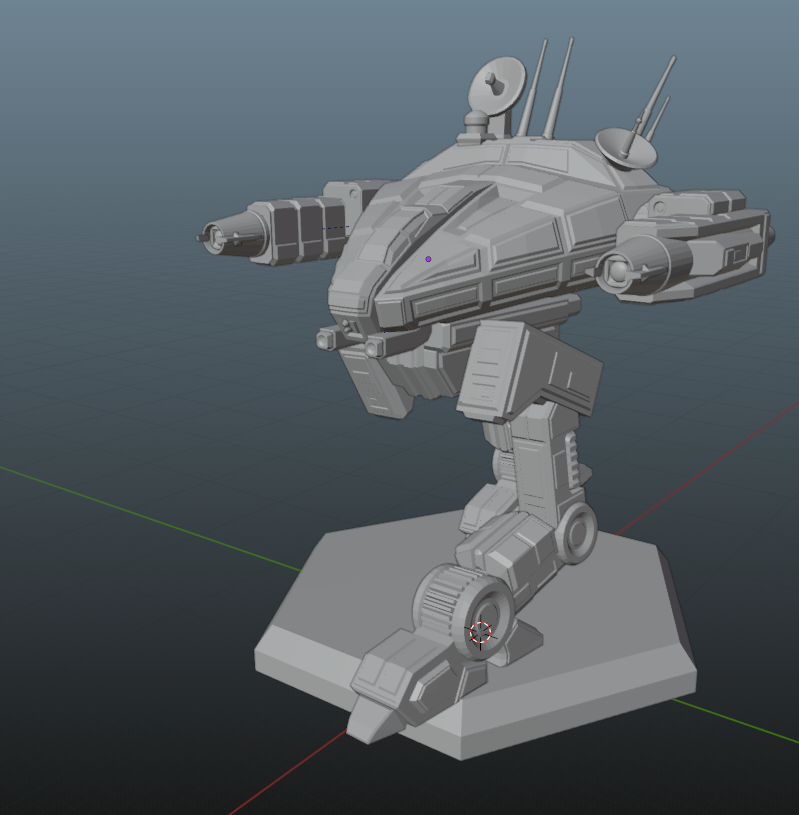Click the ribbed ankle gear wheel of the leg

463,612
